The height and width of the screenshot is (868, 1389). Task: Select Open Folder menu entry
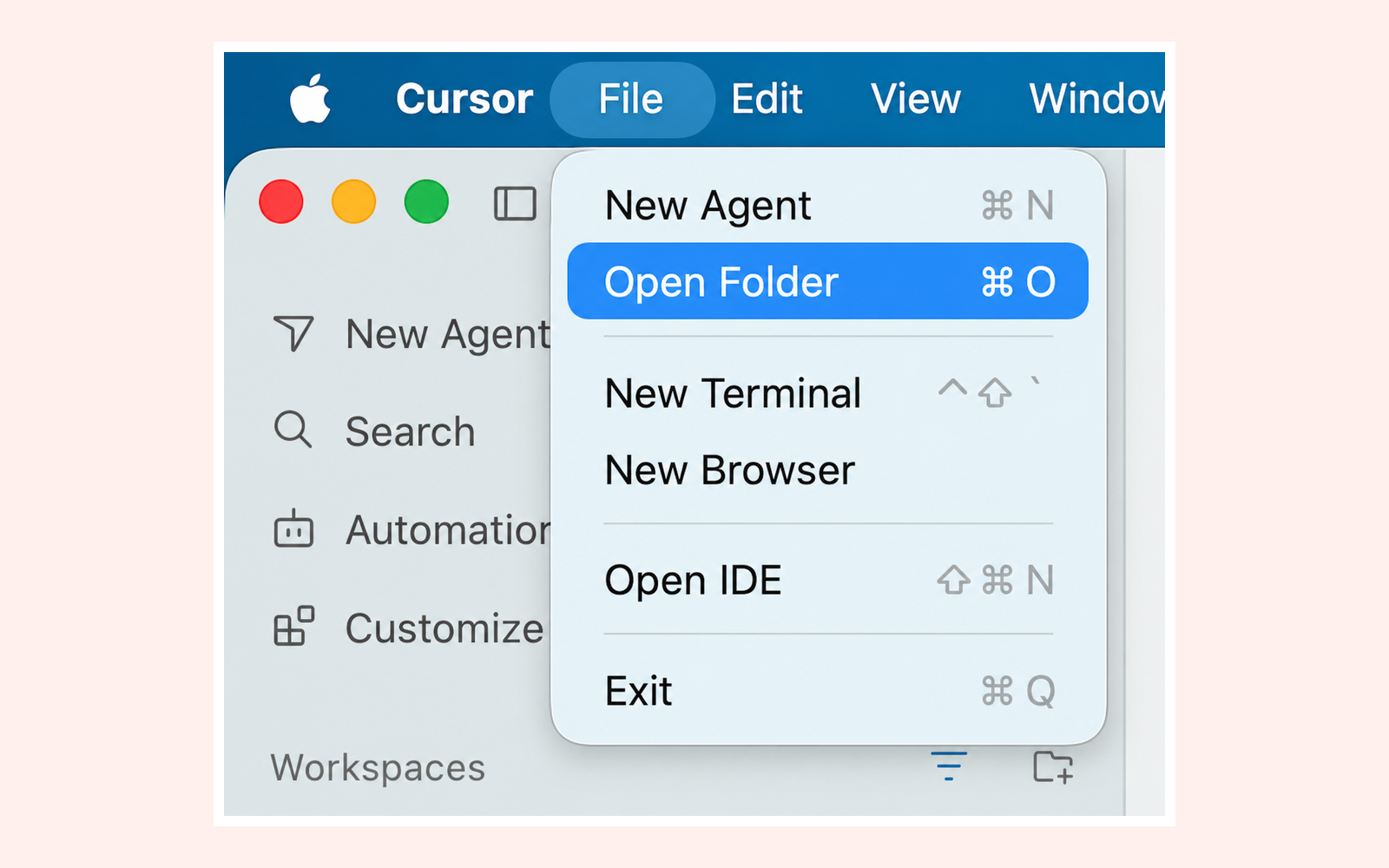point(828,281)
